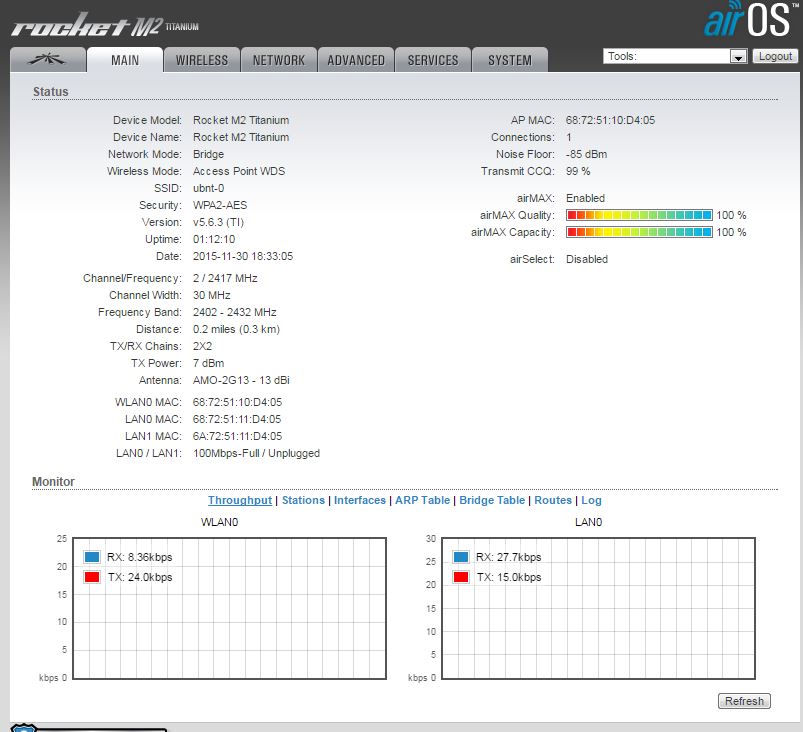Open the Bridge Table link
The height and width of the screenshot is (732, 803).
[x=492, y=500]
